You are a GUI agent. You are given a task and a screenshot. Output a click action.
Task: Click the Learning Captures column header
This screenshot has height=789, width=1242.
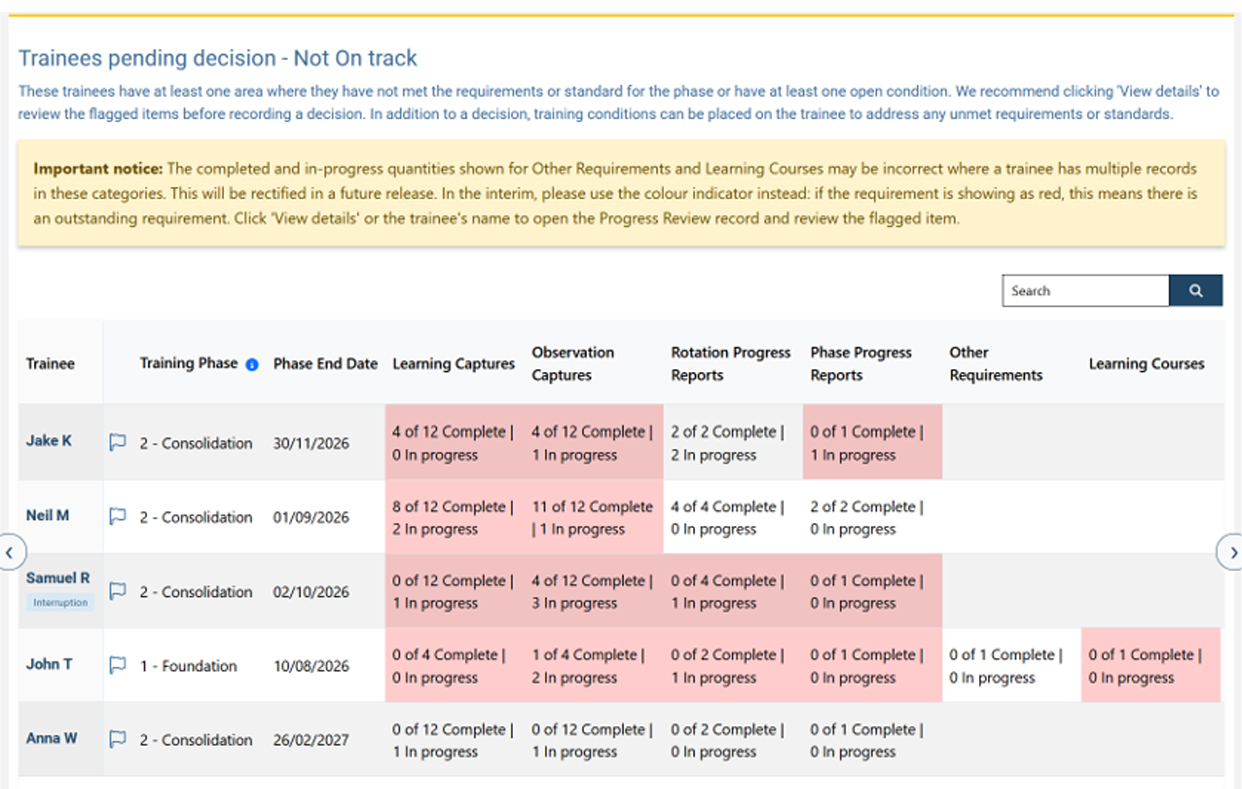[453, 364]
